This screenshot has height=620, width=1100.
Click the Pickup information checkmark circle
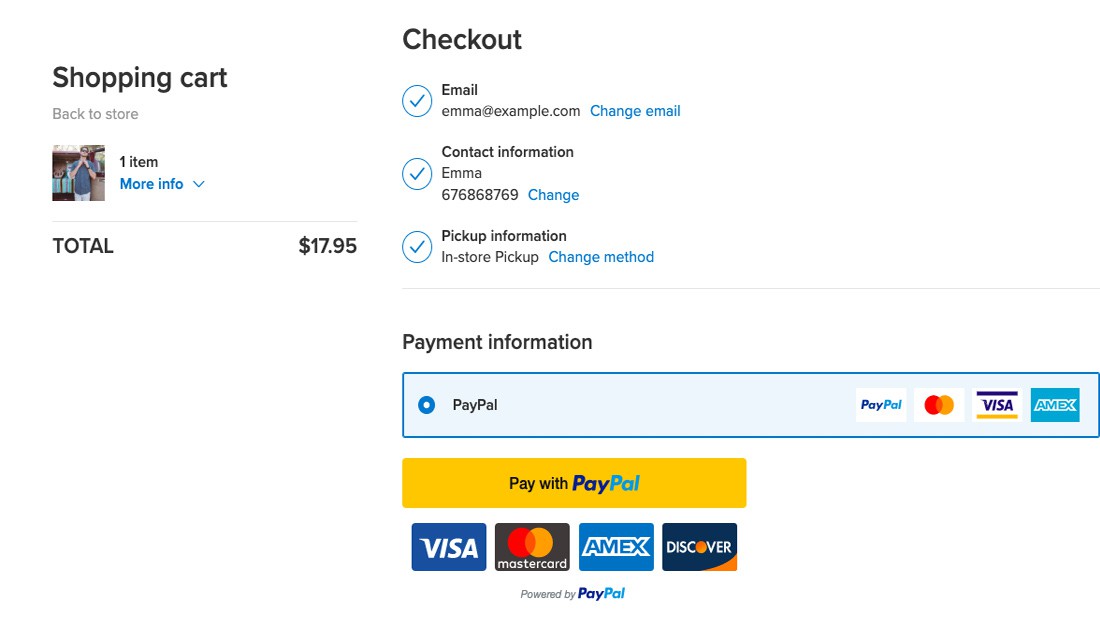click(417, 247)
